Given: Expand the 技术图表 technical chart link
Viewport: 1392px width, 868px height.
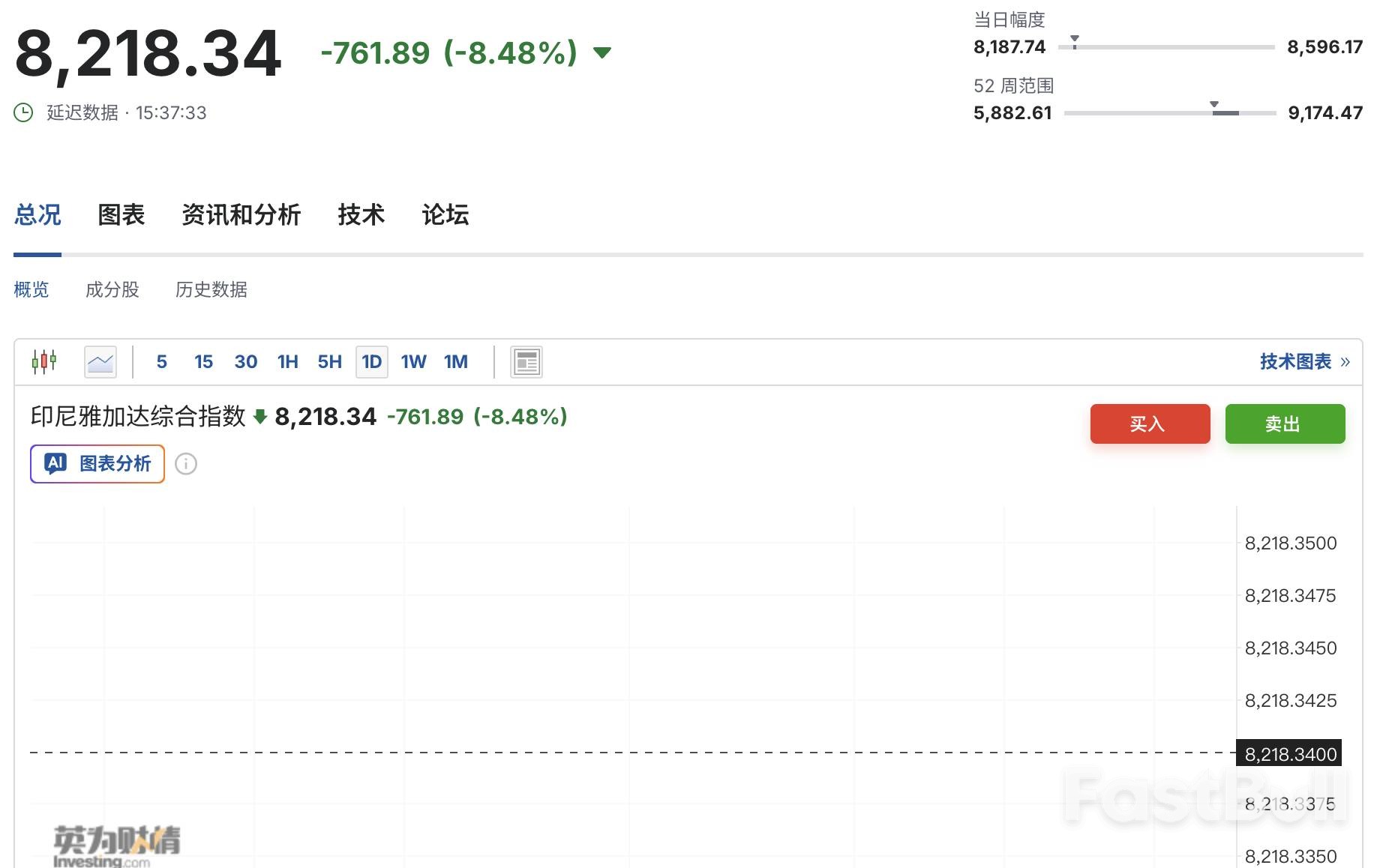Looking at the screenshot, I should click(1303, 362).
